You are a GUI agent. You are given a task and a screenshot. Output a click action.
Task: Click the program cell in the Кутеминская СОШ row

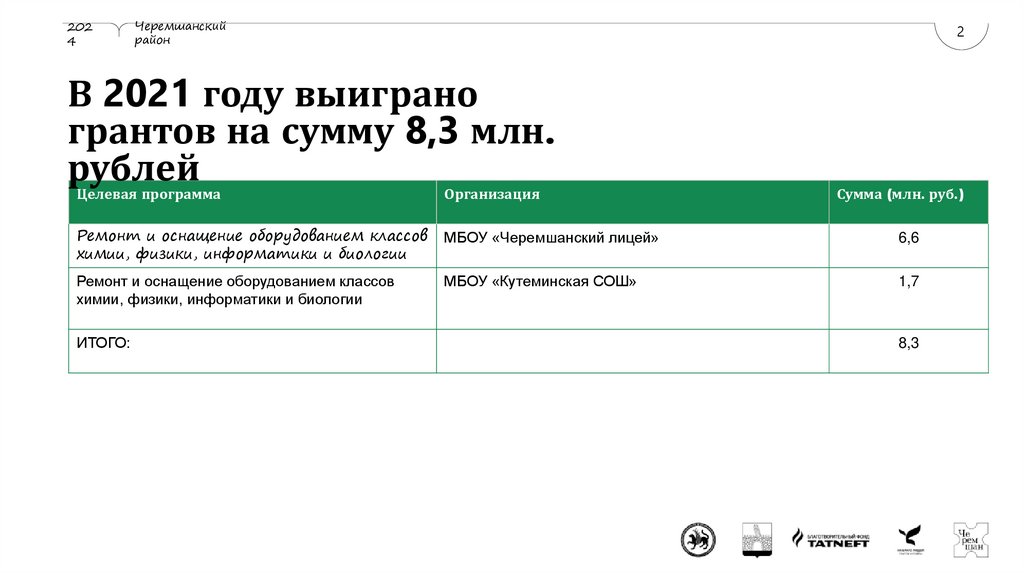[252, 298]
